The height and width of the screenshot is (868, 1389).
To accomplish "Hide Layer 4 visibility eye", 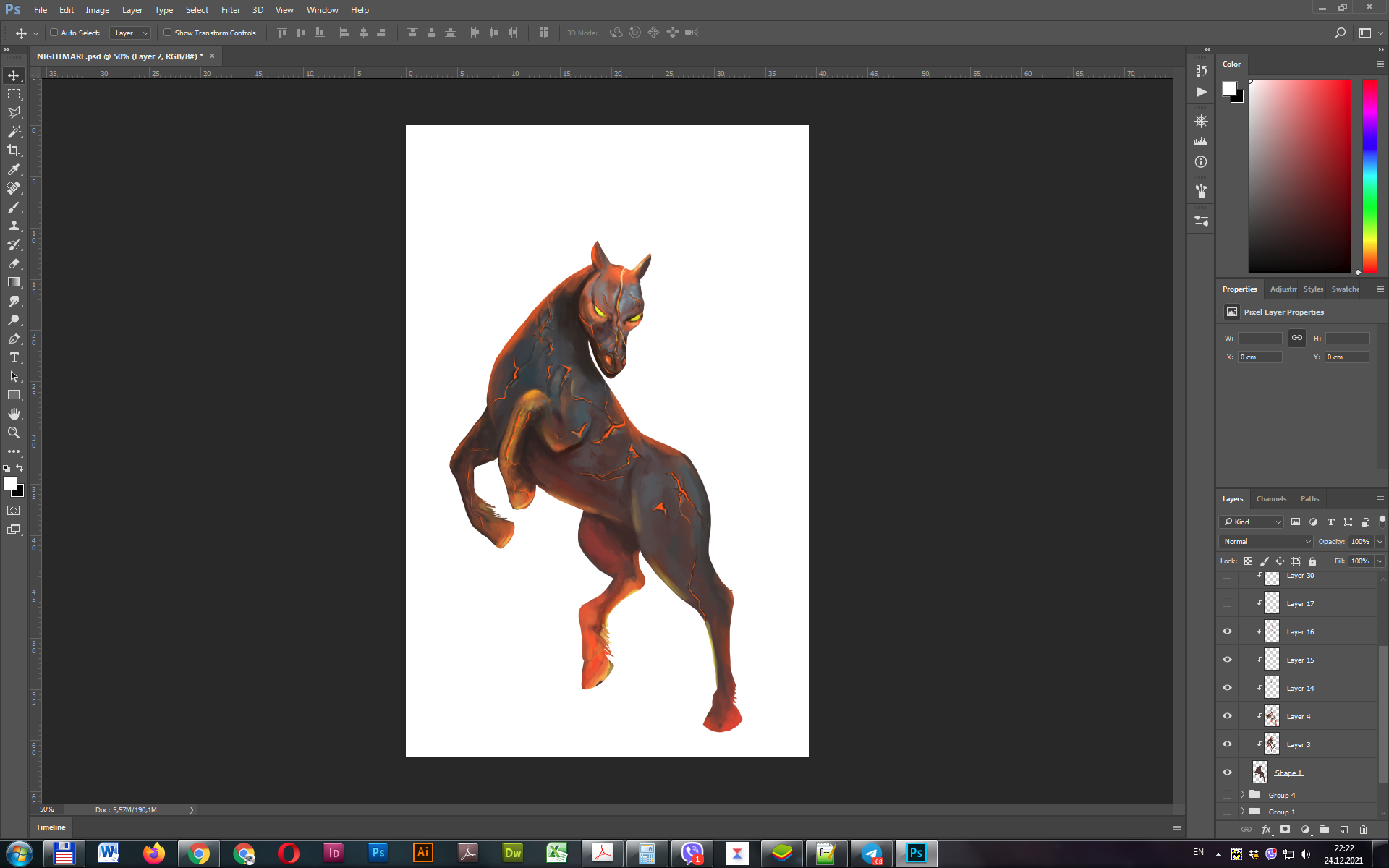I will pos(1227,716).
